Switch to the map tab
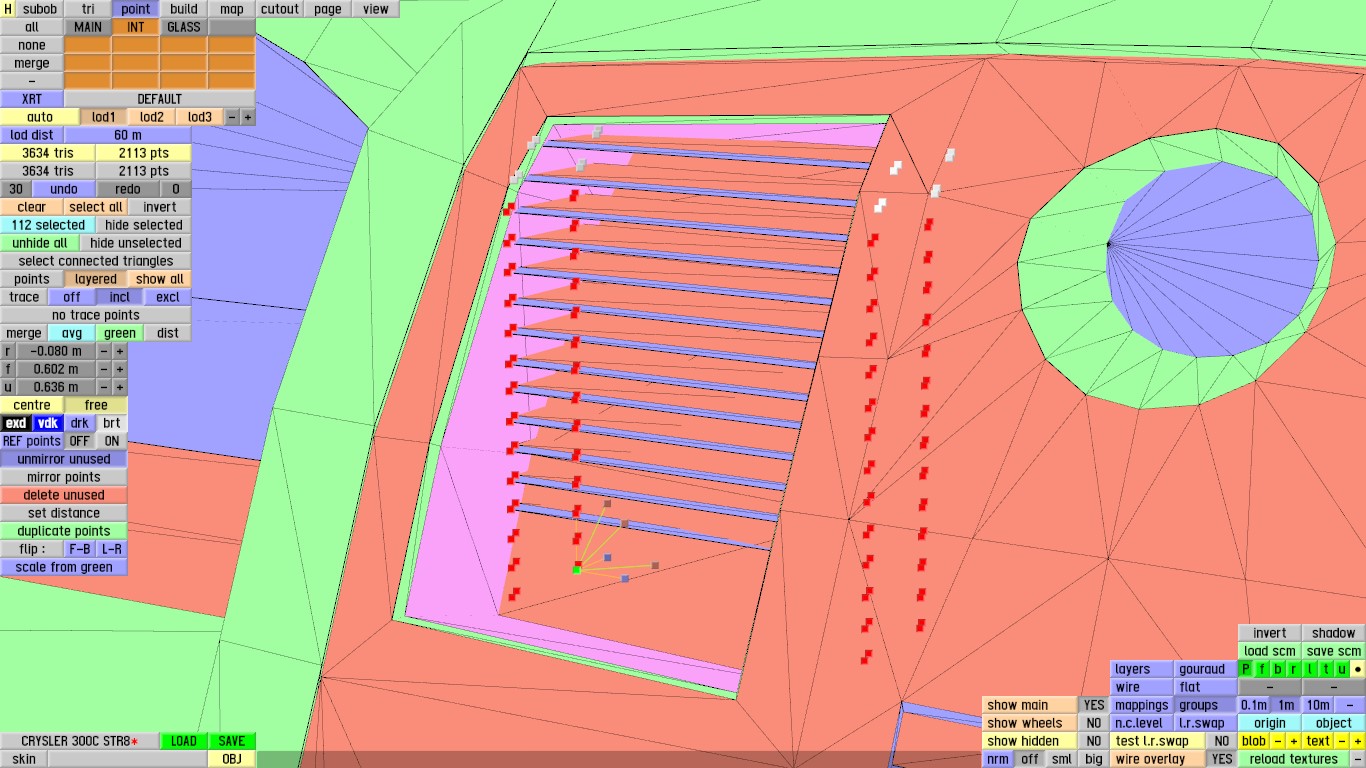The image size is (1366, 768). pos(232,9)
